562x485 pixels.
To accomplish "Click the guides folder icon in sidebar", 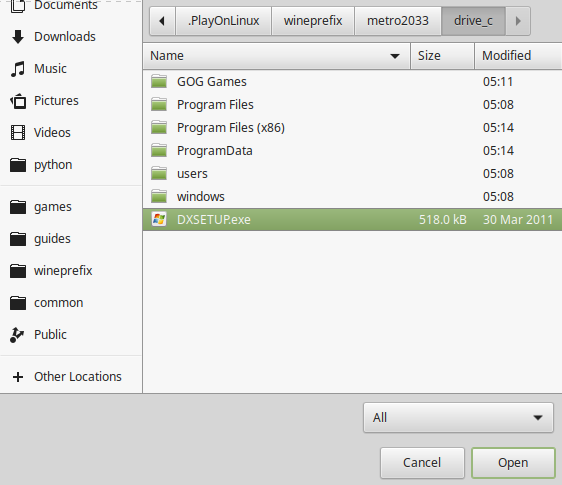I will point(18,239).
